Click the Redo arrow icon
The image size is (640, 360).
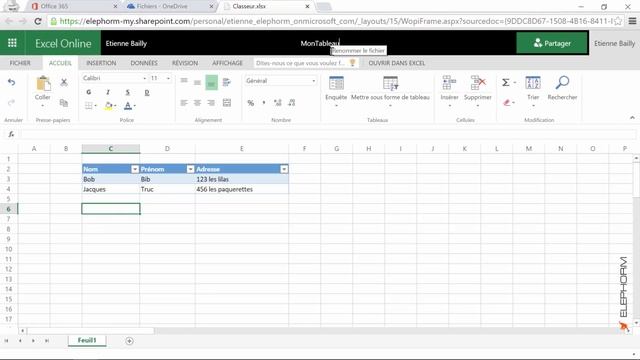click(x=11, y=102)
